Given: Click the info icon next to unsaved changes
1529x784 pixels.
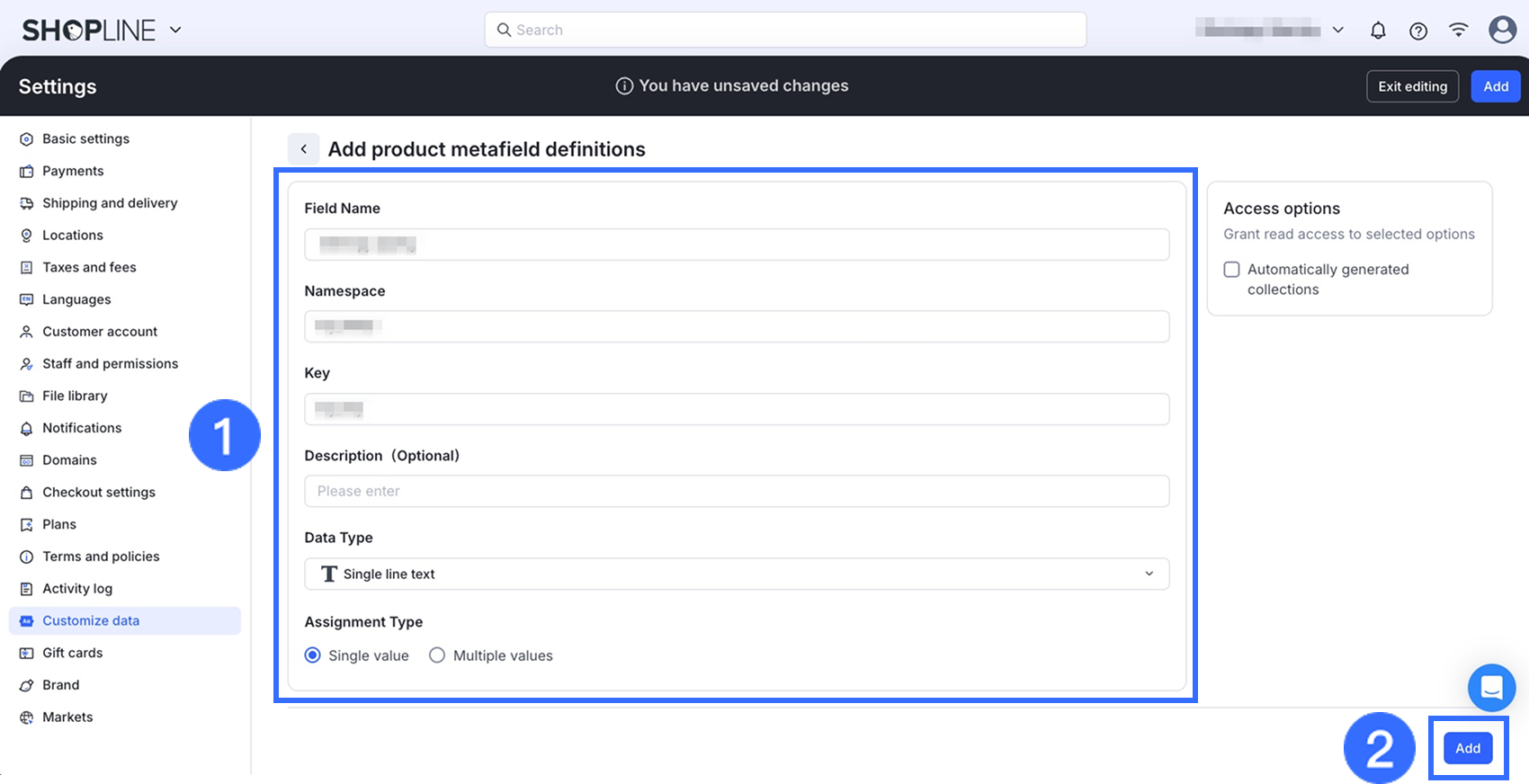Looking at the screenshot, I should point(623,86).
